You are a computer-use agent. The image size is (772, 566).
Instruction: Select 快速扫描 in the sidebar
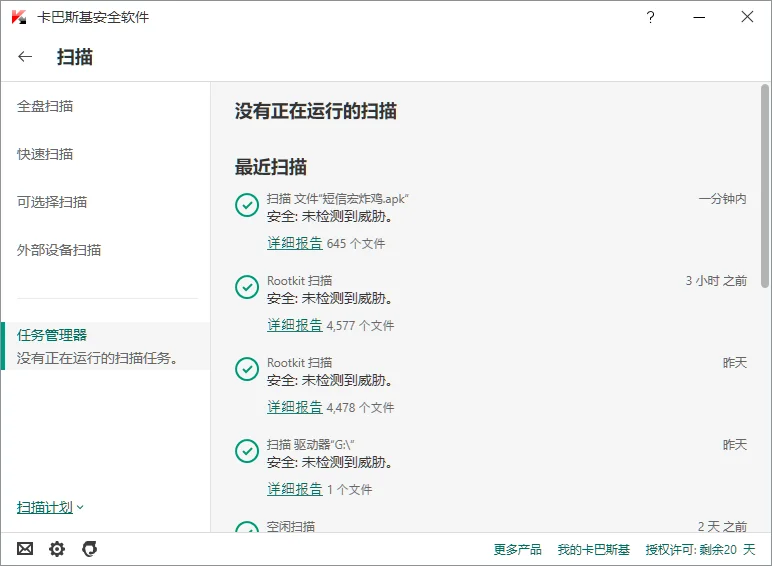(x=45, y=154)
